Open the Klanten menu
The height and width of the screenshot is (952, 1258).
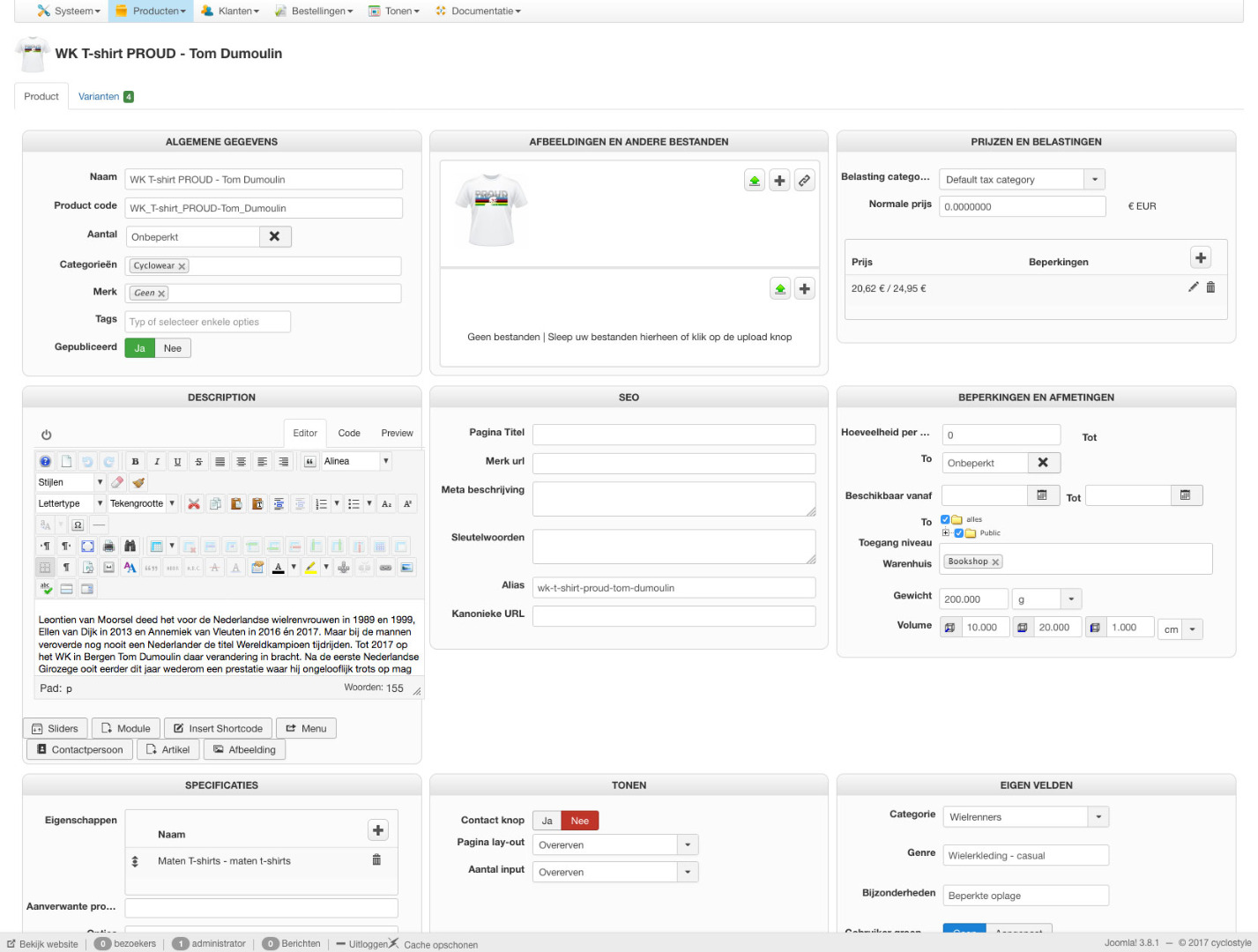(230, 11)
